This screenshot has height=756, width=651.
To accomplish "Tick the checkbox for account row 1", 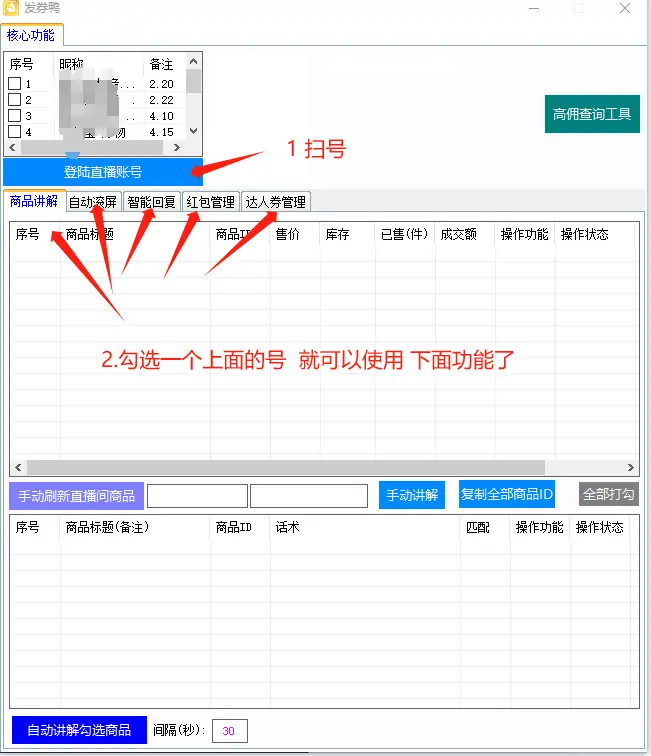I will (x=15, y=84).
